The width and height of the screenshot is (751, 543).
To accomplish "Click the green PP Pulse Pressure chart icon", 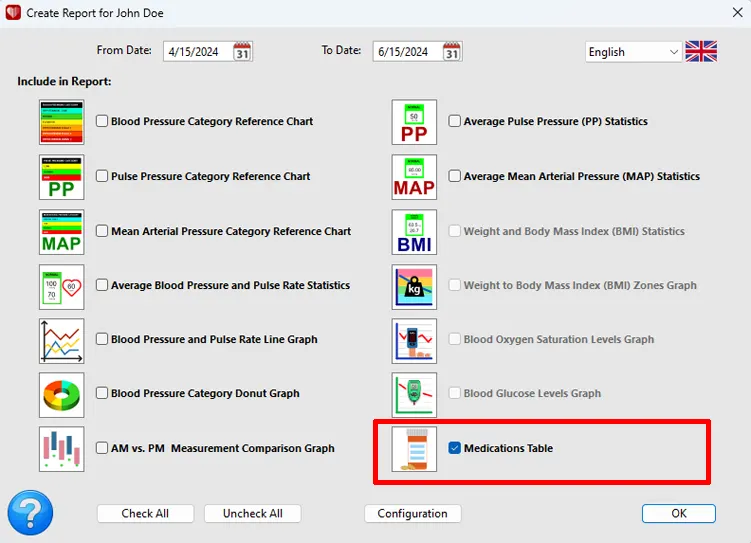I will click(x=61, y=177).
